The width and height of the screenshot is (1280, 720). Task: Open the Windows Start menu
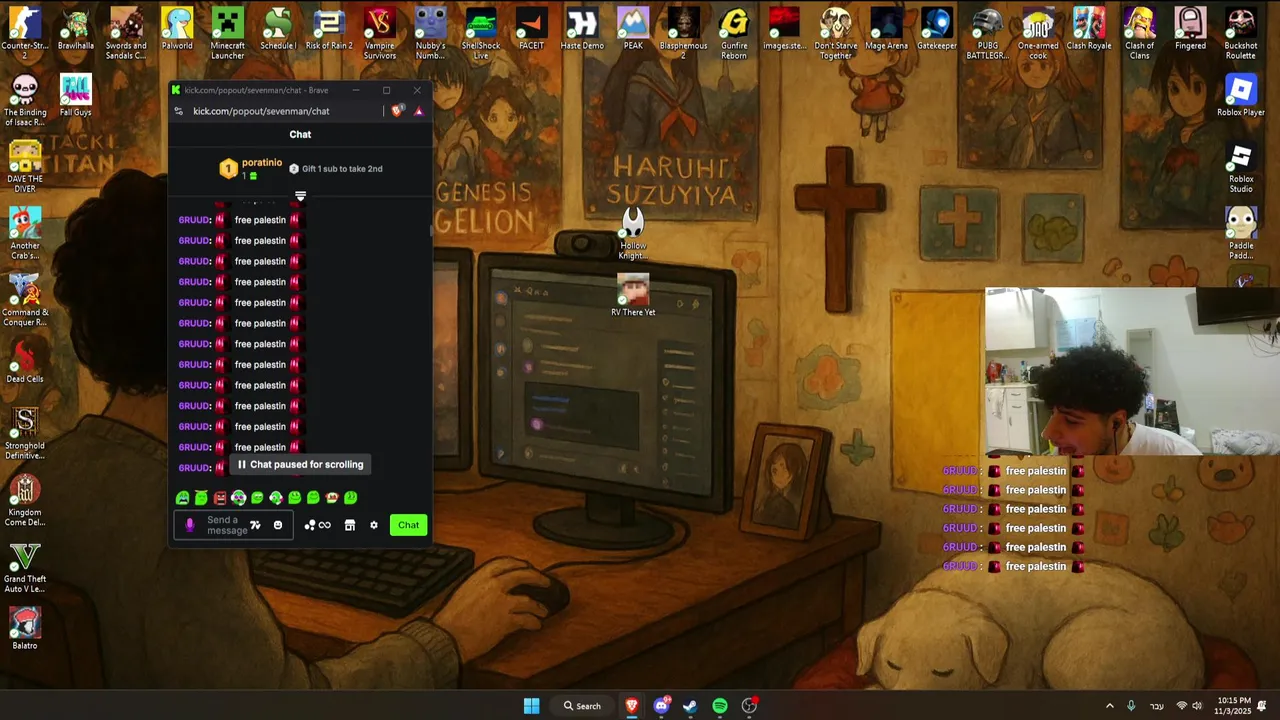531,706
